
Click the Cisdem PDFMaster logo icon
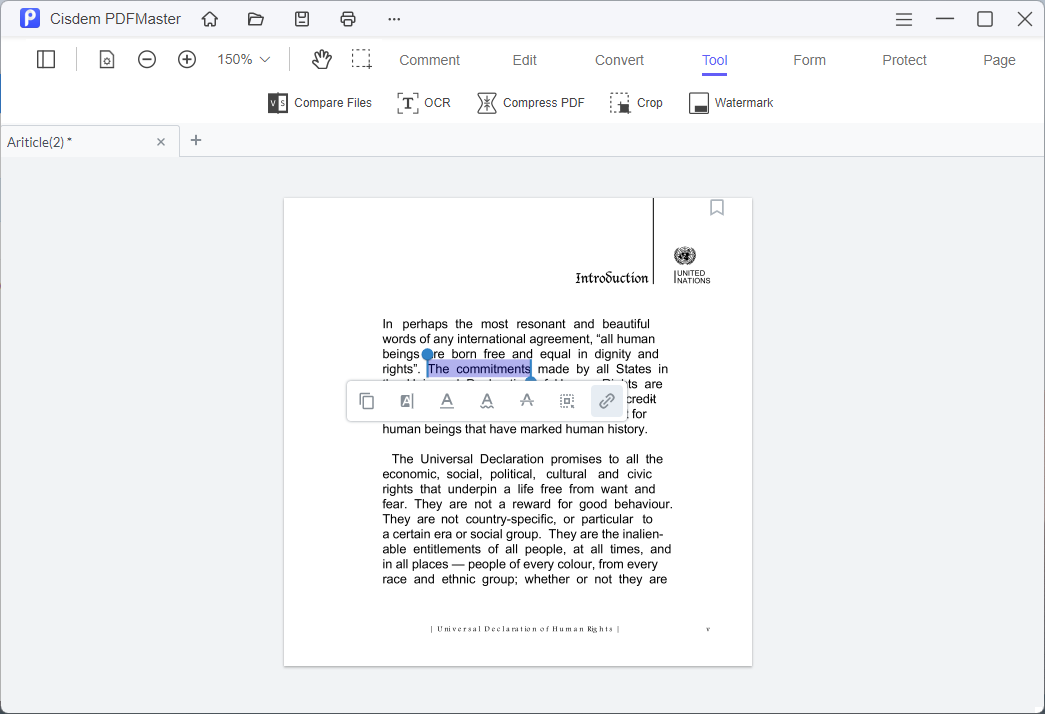click(x=30, y=19)
